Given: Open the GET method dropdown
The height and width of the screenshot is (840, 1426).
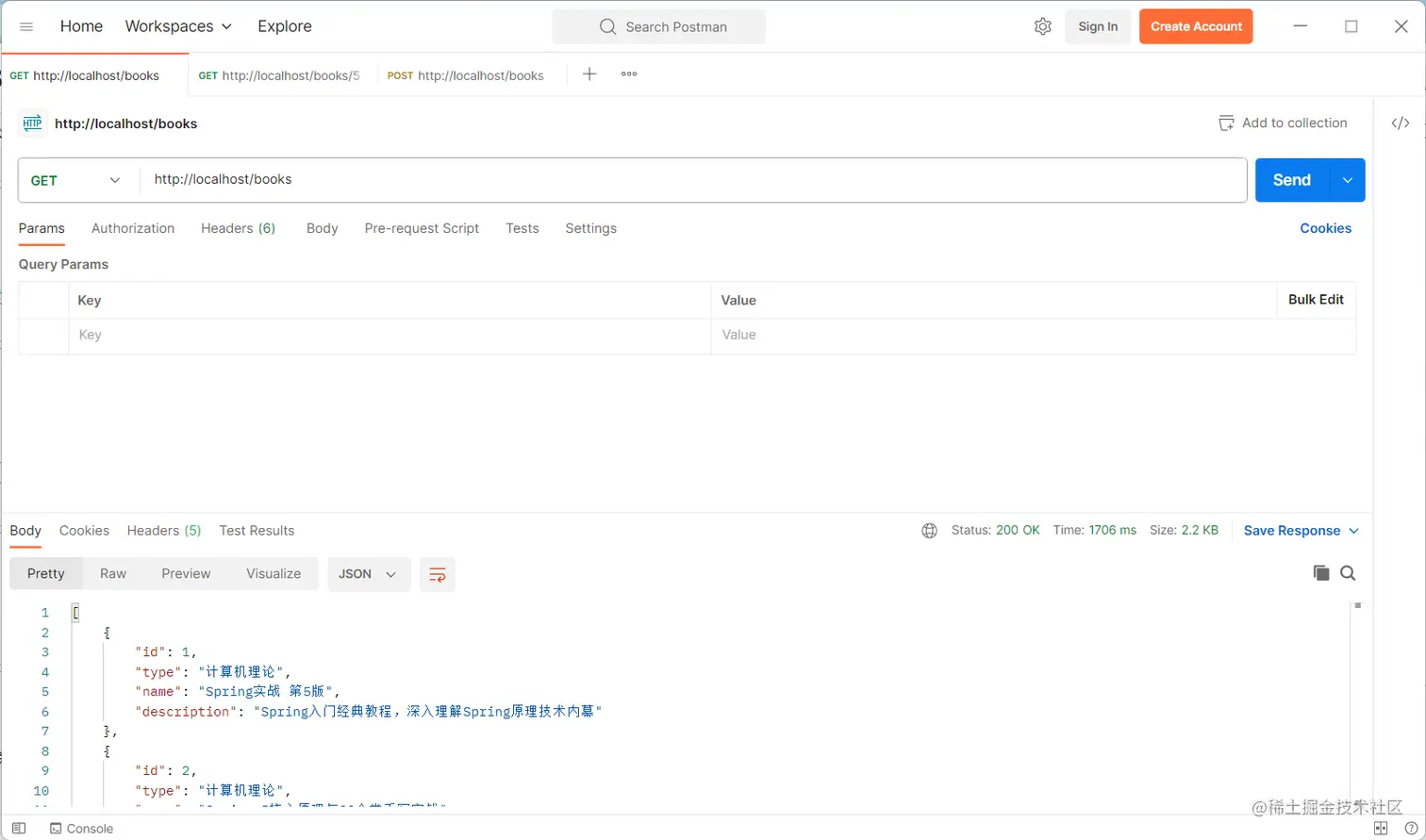Looking at the screenshot, I should [78, 180].
